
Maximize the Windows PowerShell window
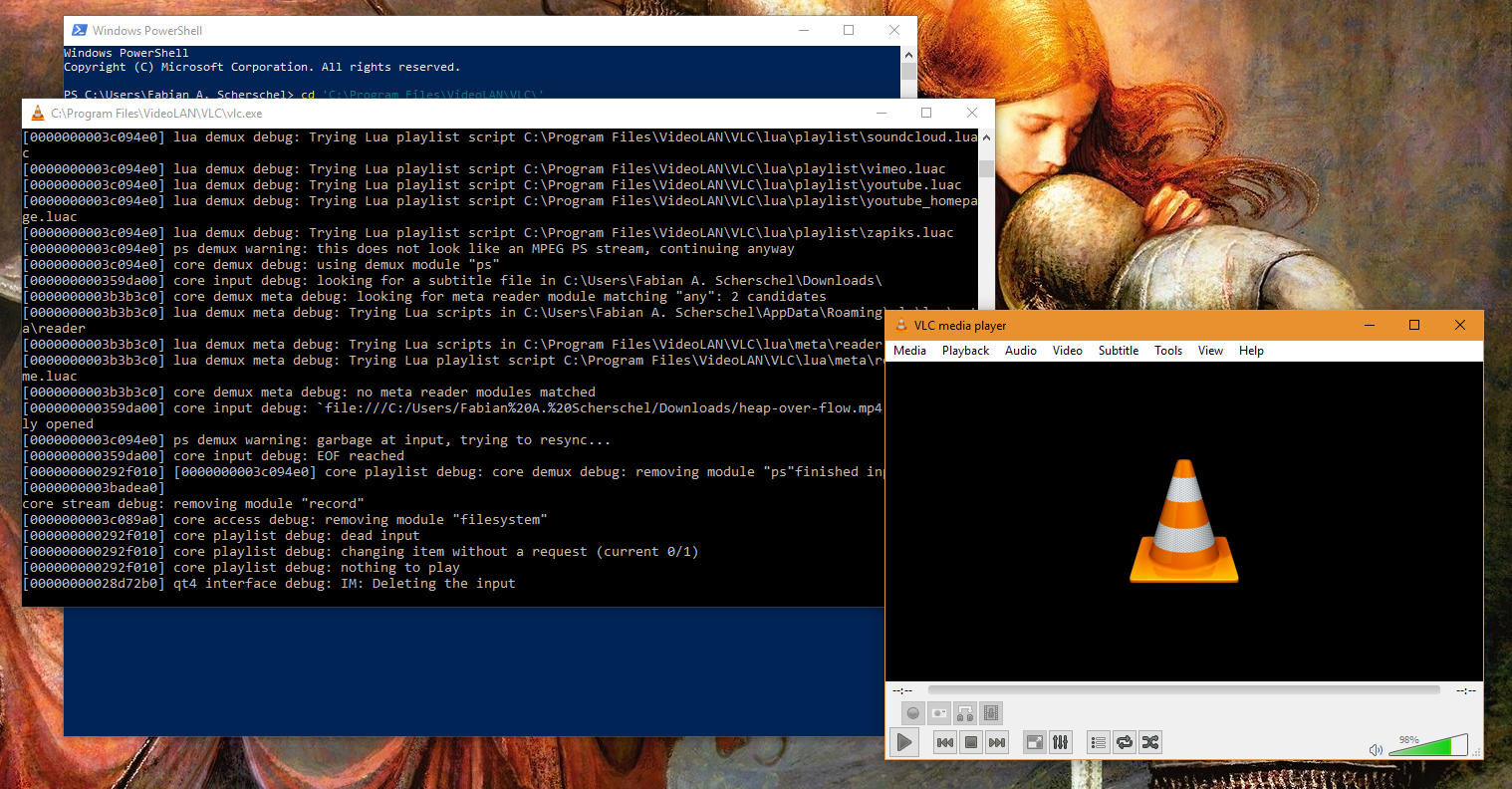click(x=849, y=30)
